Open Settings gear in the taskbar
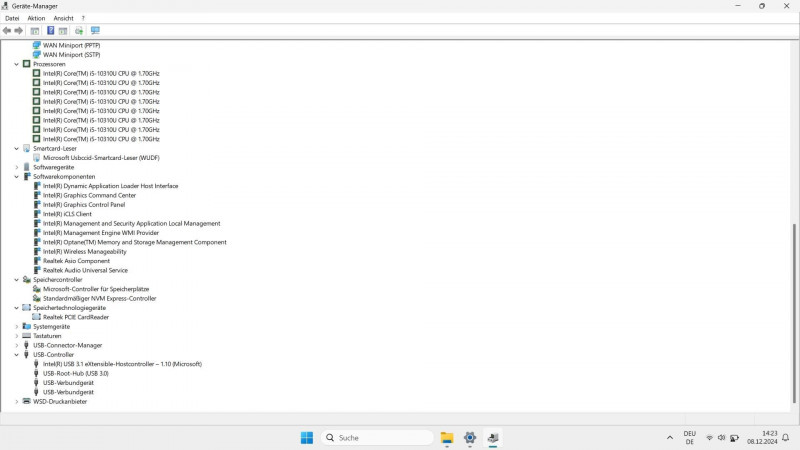Screen dimensions: 800x450 click(470, 438)
